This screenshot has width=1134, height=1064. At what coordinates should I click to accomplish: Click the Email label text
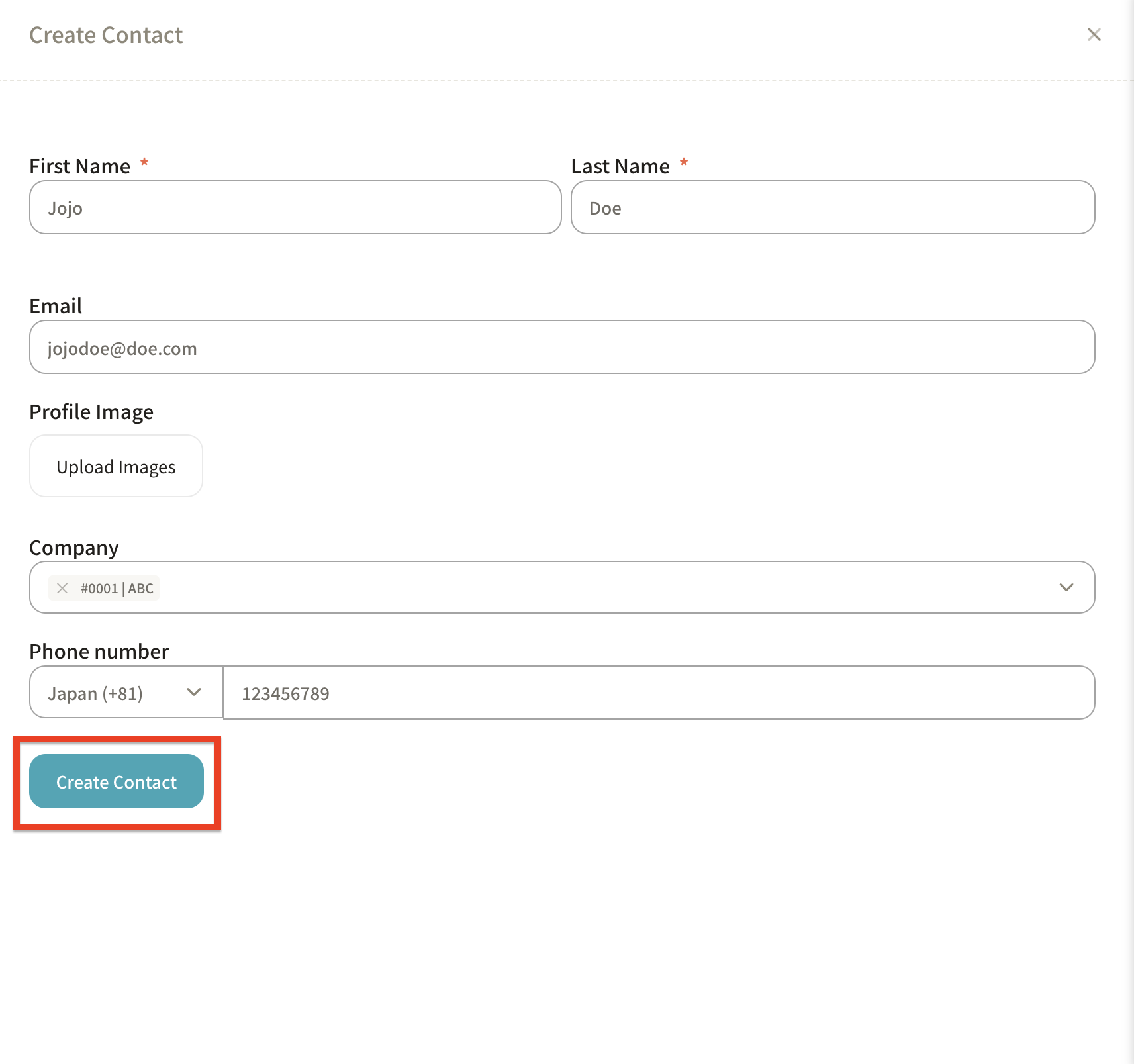56,306
